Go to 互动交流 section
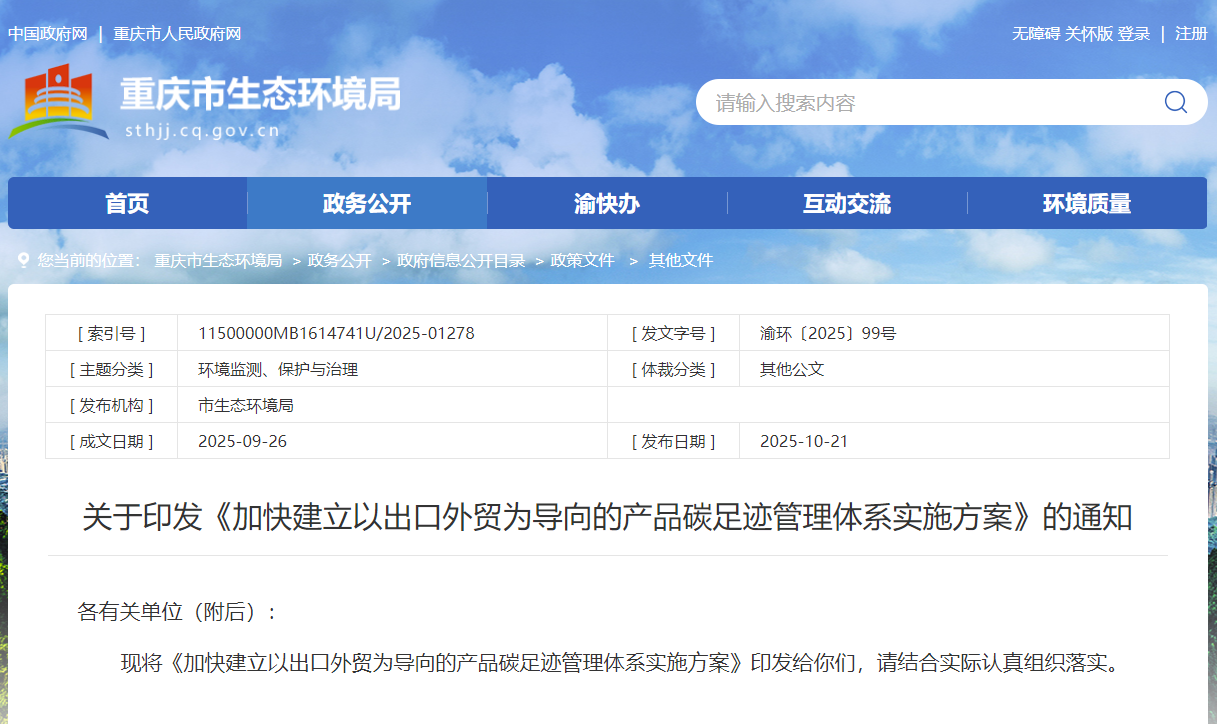Screen dimensions: 1217x724 (x=847, y=204)
